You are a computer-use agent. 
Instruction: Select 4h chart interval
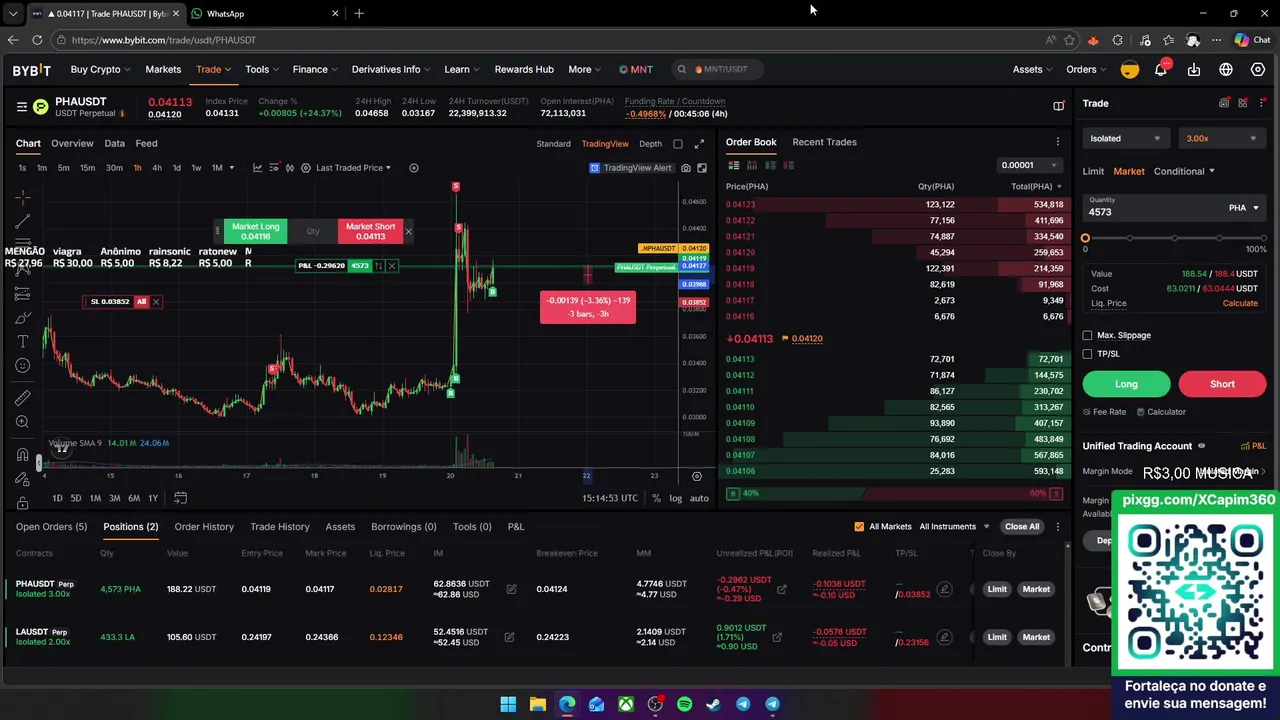click(x=157, y=168)
